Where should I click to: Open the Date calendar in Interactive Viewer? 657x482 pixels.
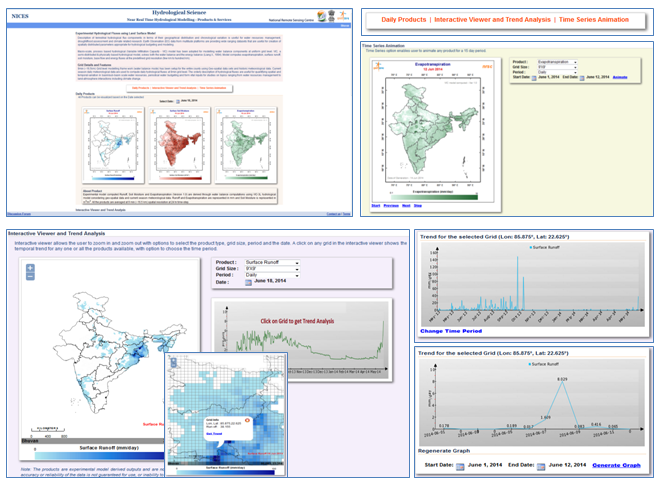[248, 282]
